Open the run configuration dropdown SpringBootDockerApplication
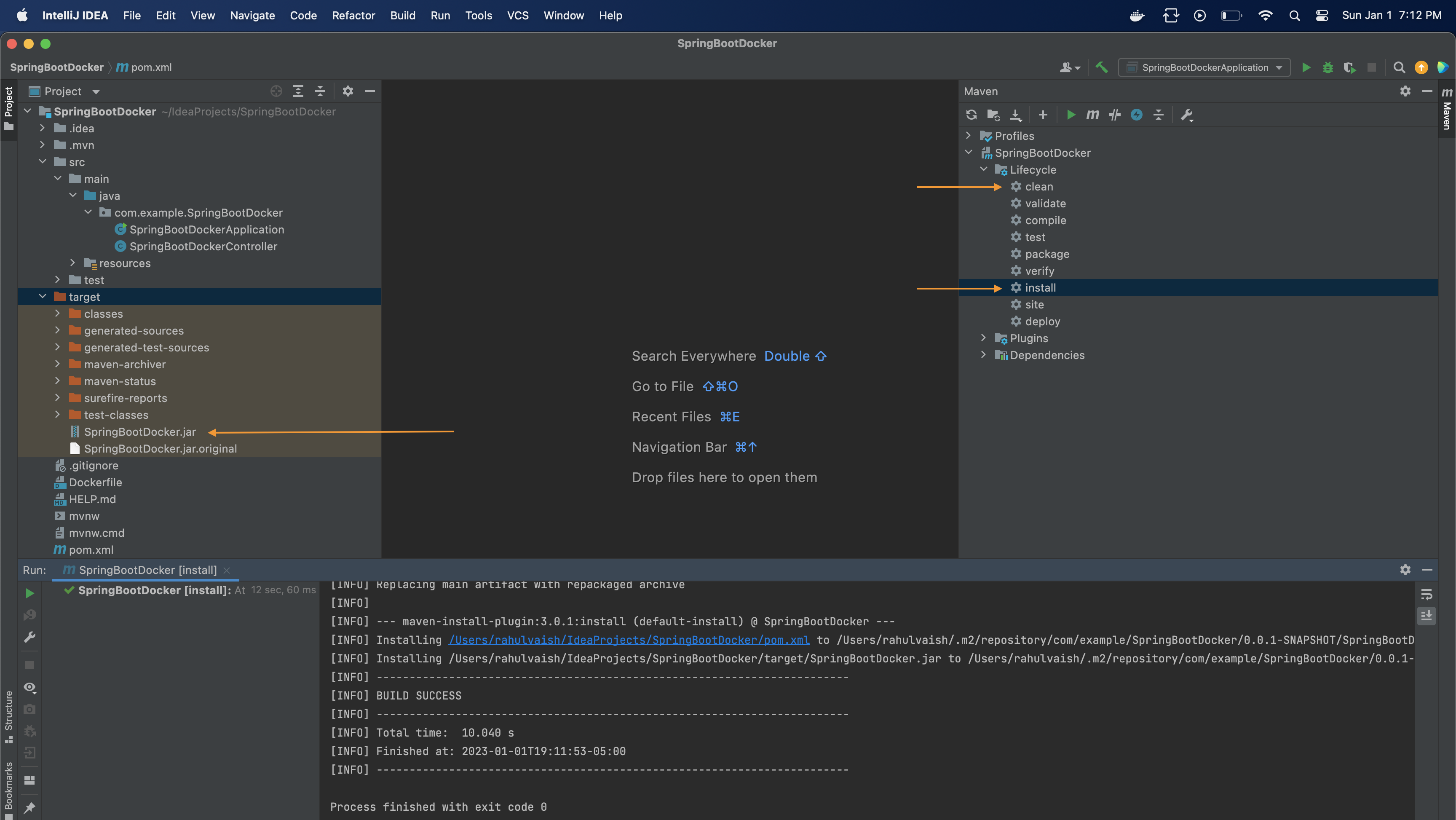This screenshot has height=820, width=1456. coord(1204,67)
